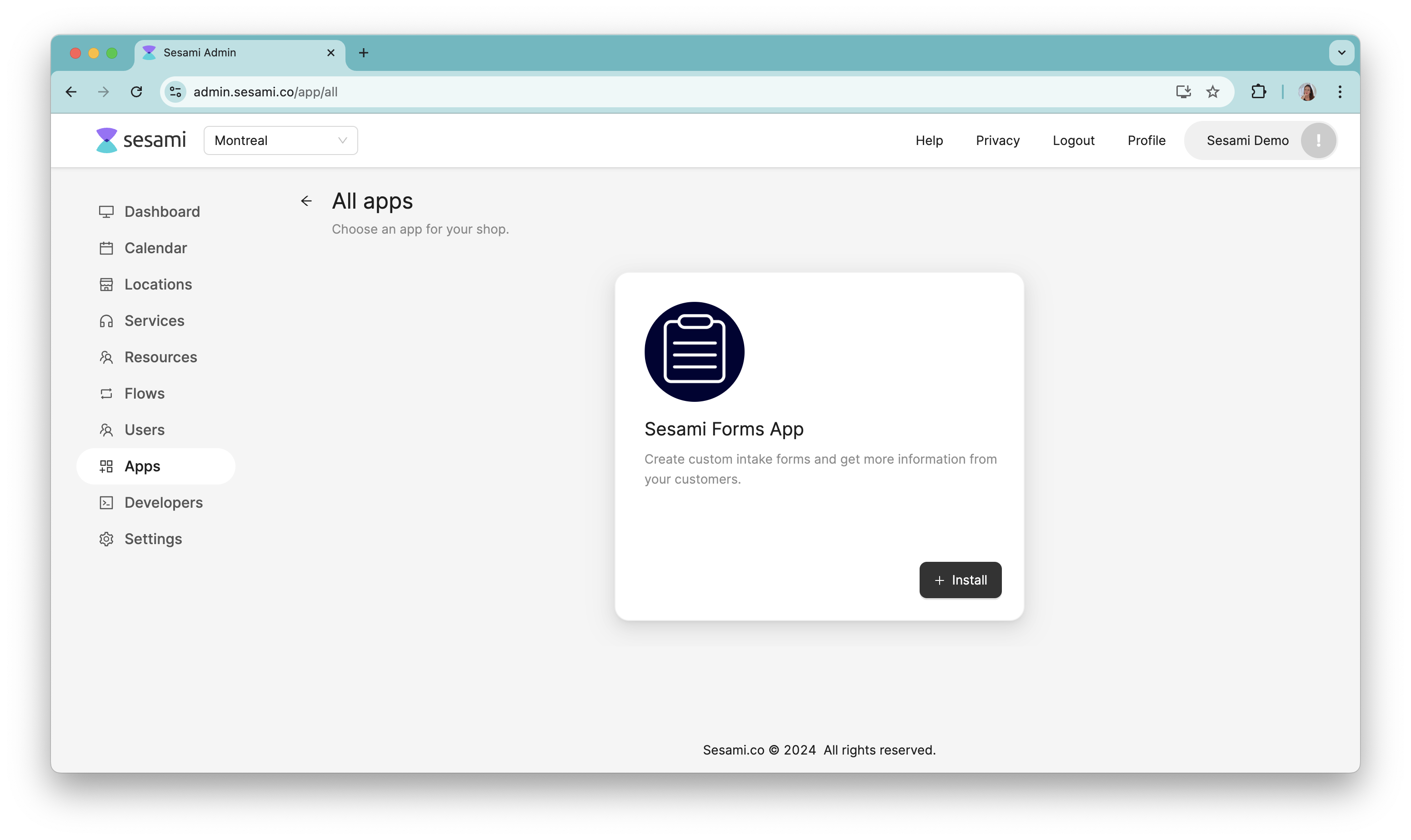Click the install app icon in address bar
The width and height of the screenshot is (1411, 840).
point(1183,92)
